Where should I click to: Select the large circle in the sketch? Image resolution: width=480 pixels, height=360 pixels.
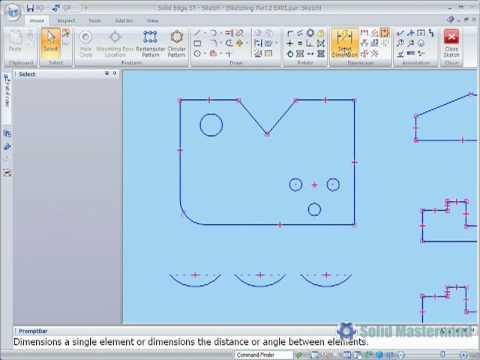click(211, 125)
